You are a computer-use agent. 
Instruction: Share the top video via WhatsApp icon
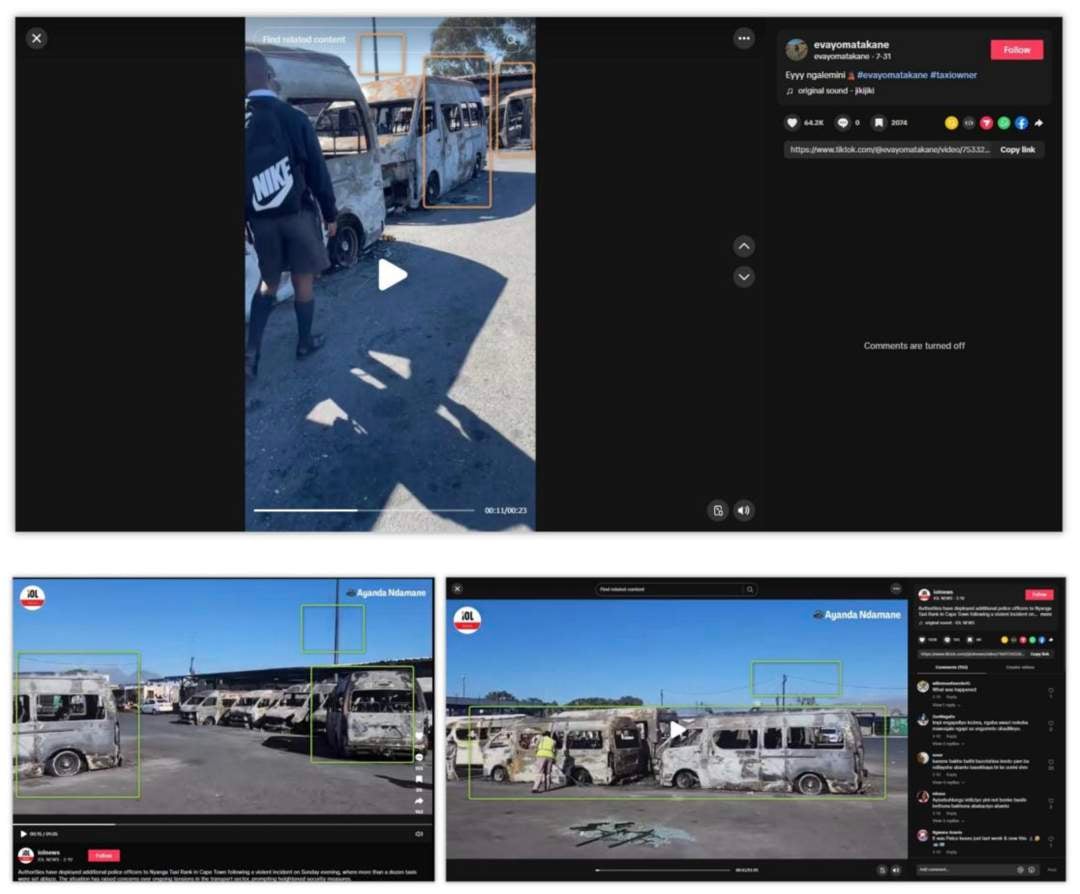coord(1004,123)
